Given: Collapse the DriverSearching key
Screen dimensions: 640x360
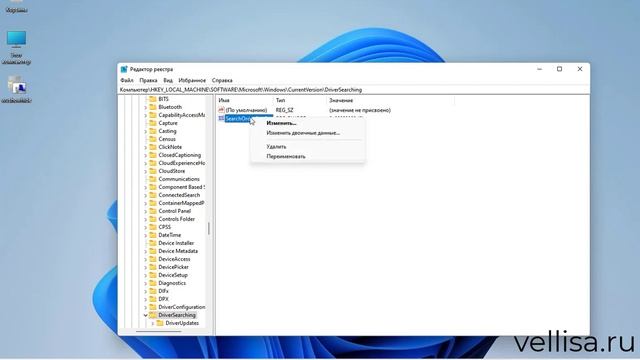Looking at the screenshot, I should tap(146, 315).
